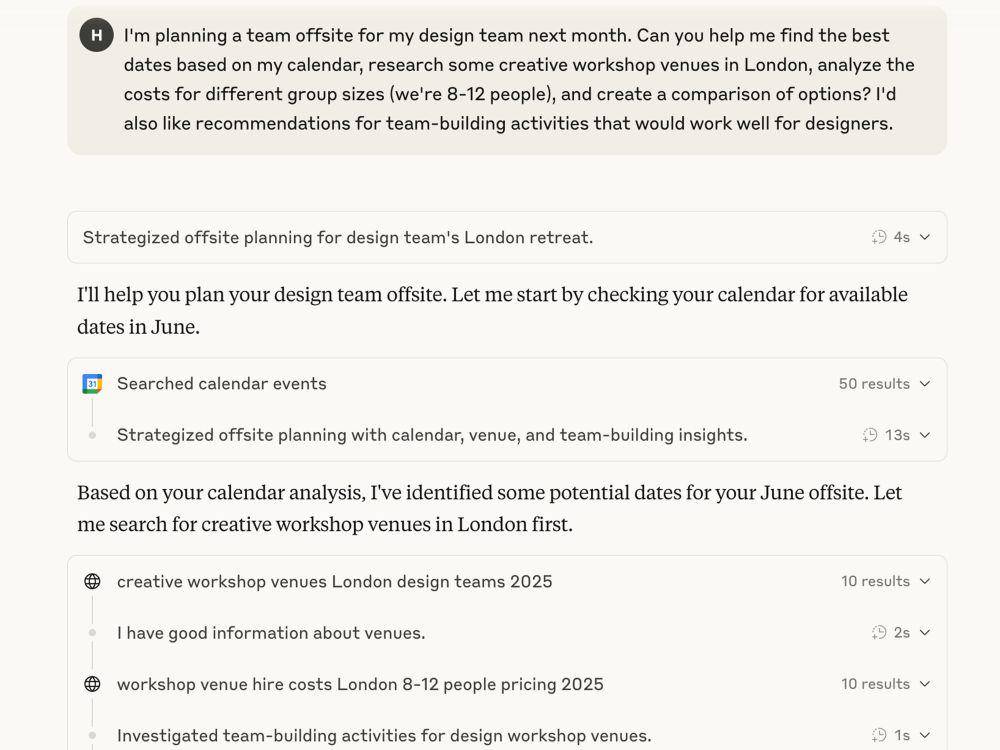Click the user avatar labeled H
This screenshot has width=1000, height=750.
click(96, 35)
